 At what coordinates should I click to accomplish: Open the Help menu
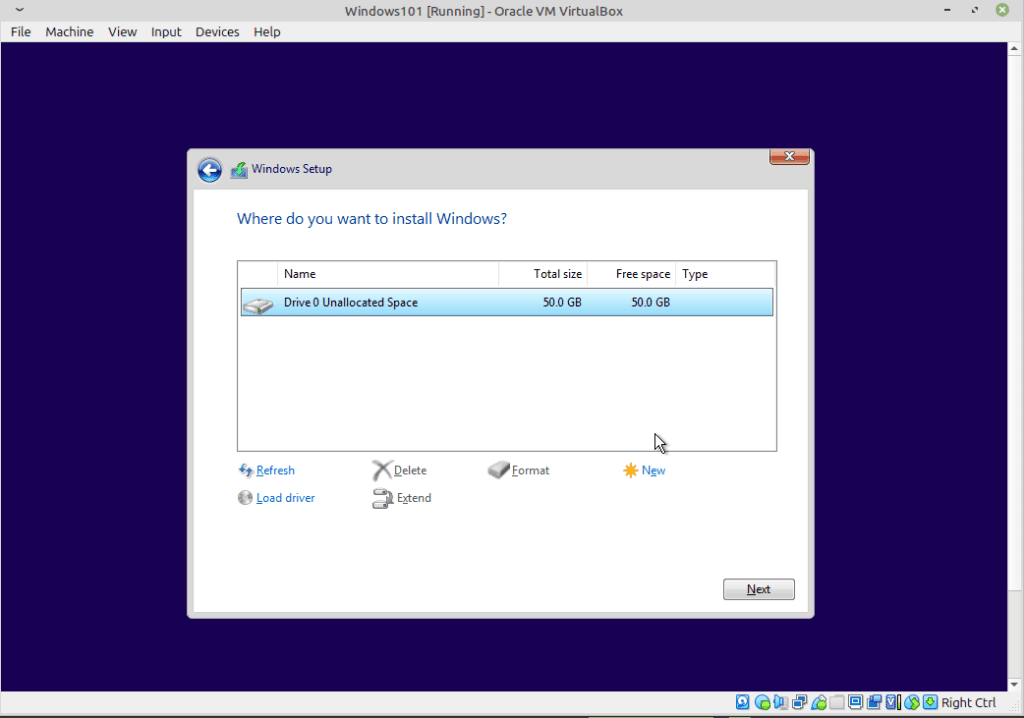tap(266, 32)
